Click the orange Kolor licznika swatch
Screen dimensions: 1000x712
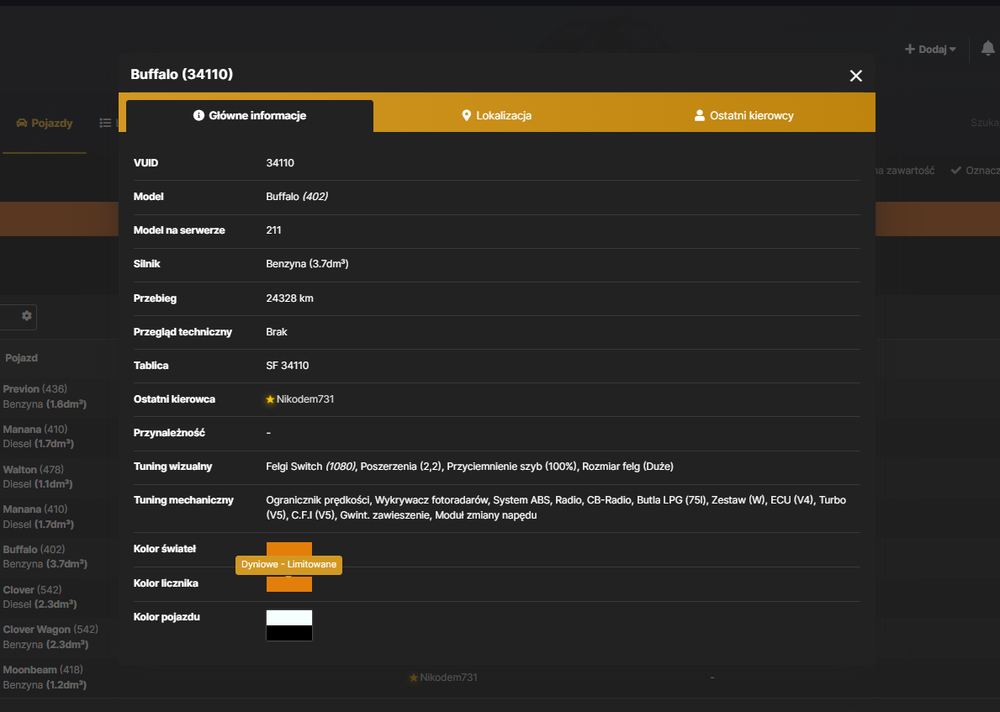[289, 584]
